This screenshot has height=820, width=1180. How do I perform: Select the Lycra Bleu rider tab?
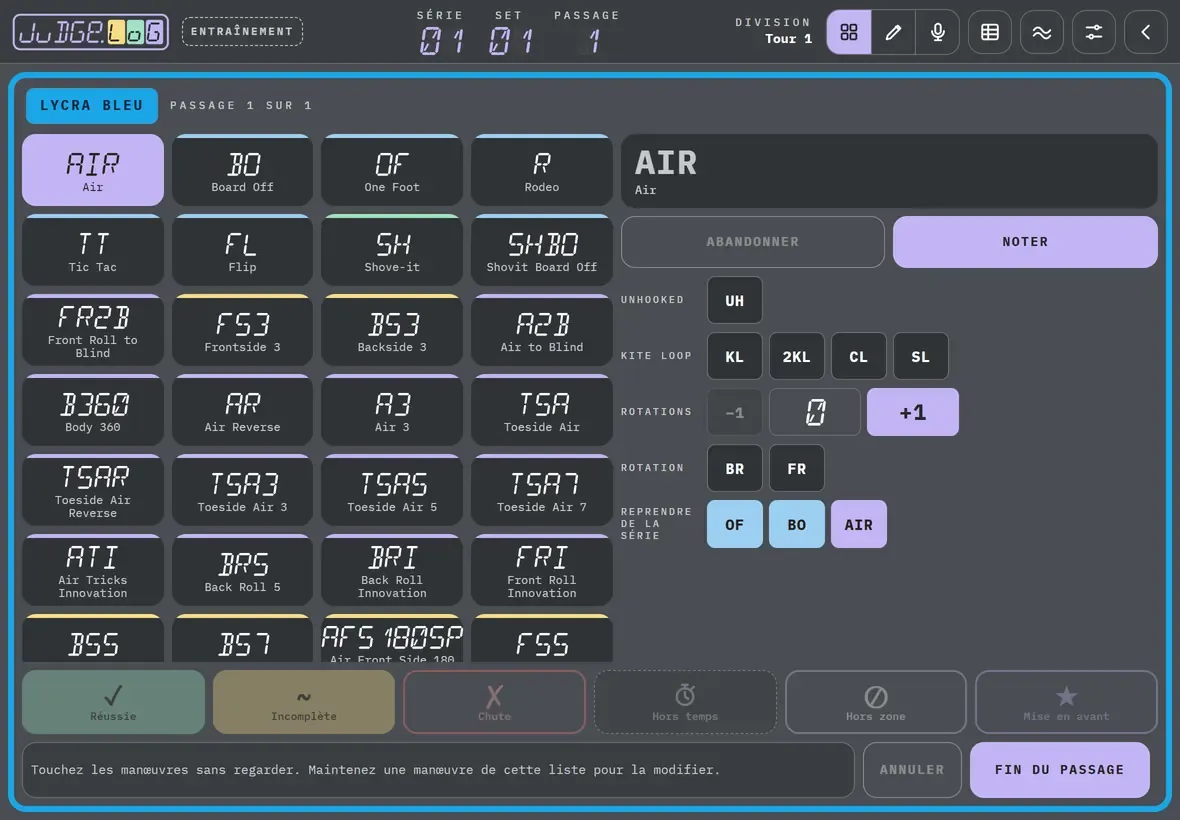pos(92,105)
